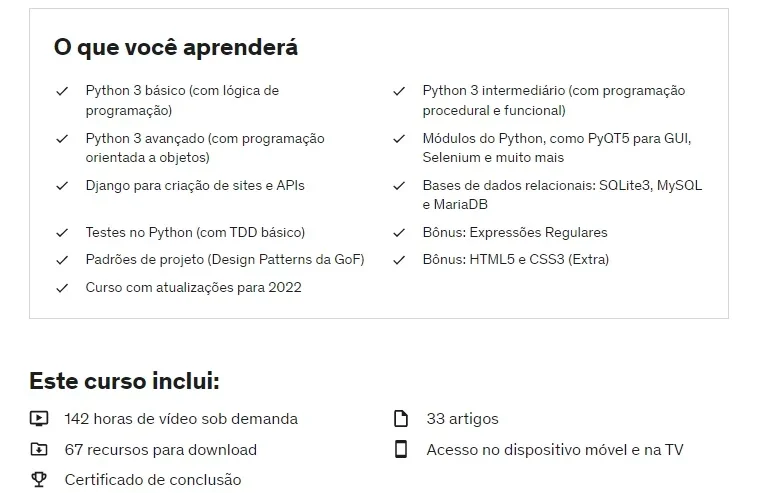
Task: Click the video icon beside 142 horas
Action: (39, 419)
